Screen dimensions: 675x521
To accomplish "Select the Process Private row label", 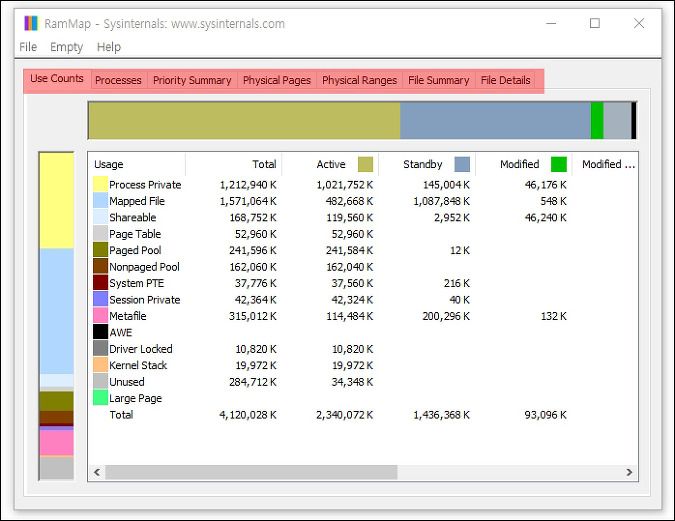I will click(x=145, y=185).
